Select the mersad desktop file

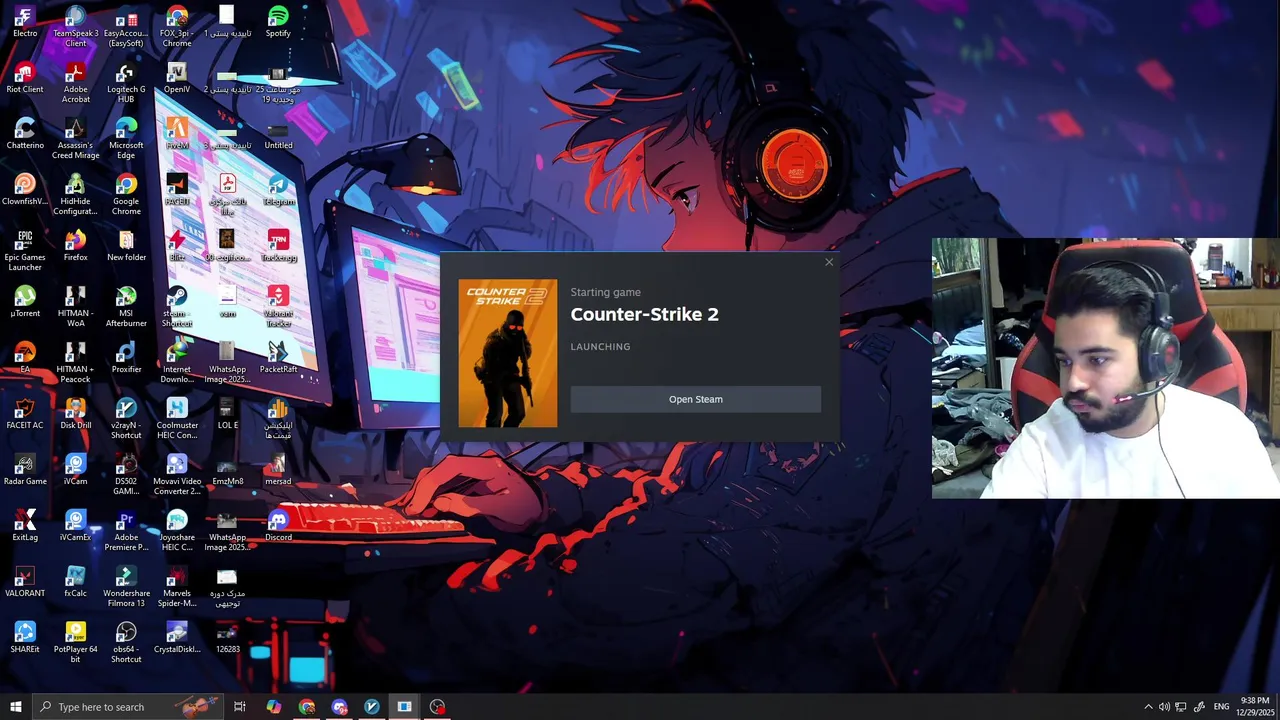[x=278, y=470]
